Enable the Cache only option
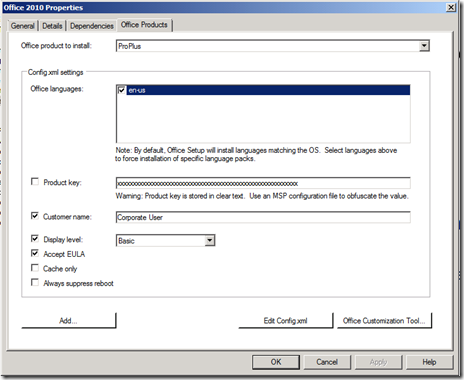The width and height of the screenshot is (464, 380). [35, 268]
